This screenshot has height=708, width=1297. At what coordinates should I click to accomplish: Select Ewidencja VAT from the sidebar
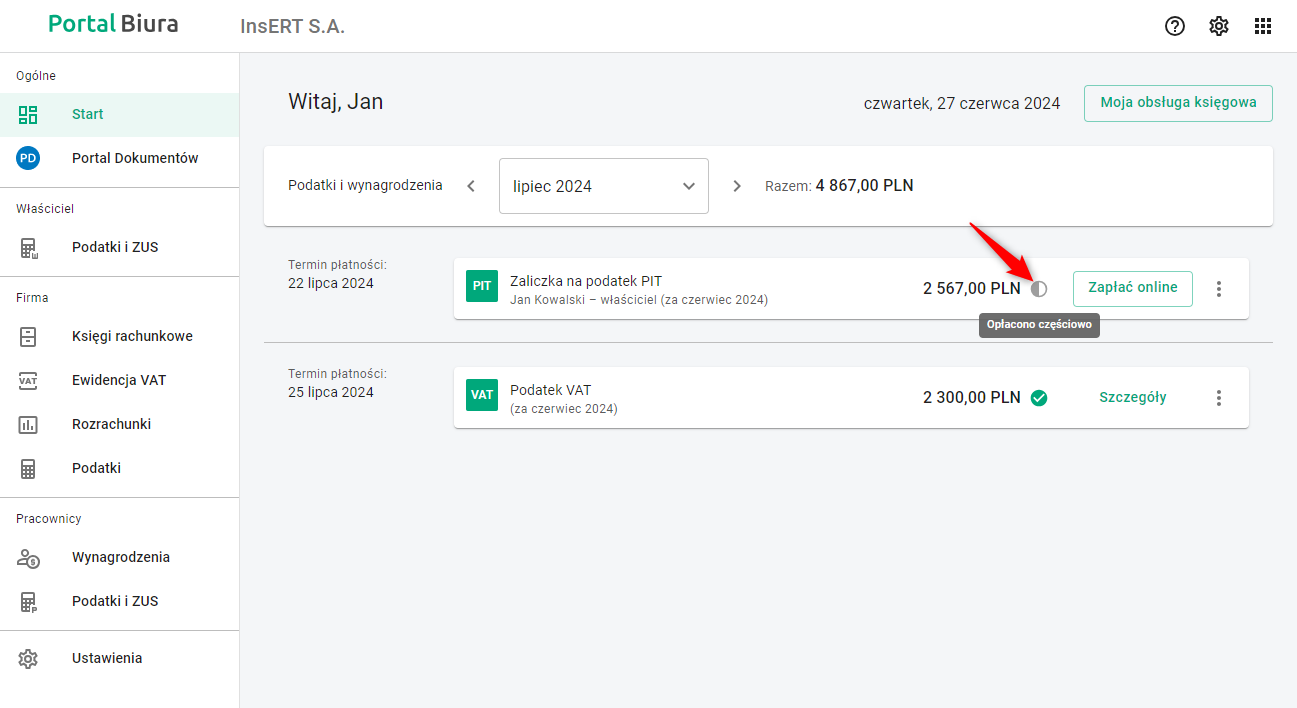click(119, 380)
